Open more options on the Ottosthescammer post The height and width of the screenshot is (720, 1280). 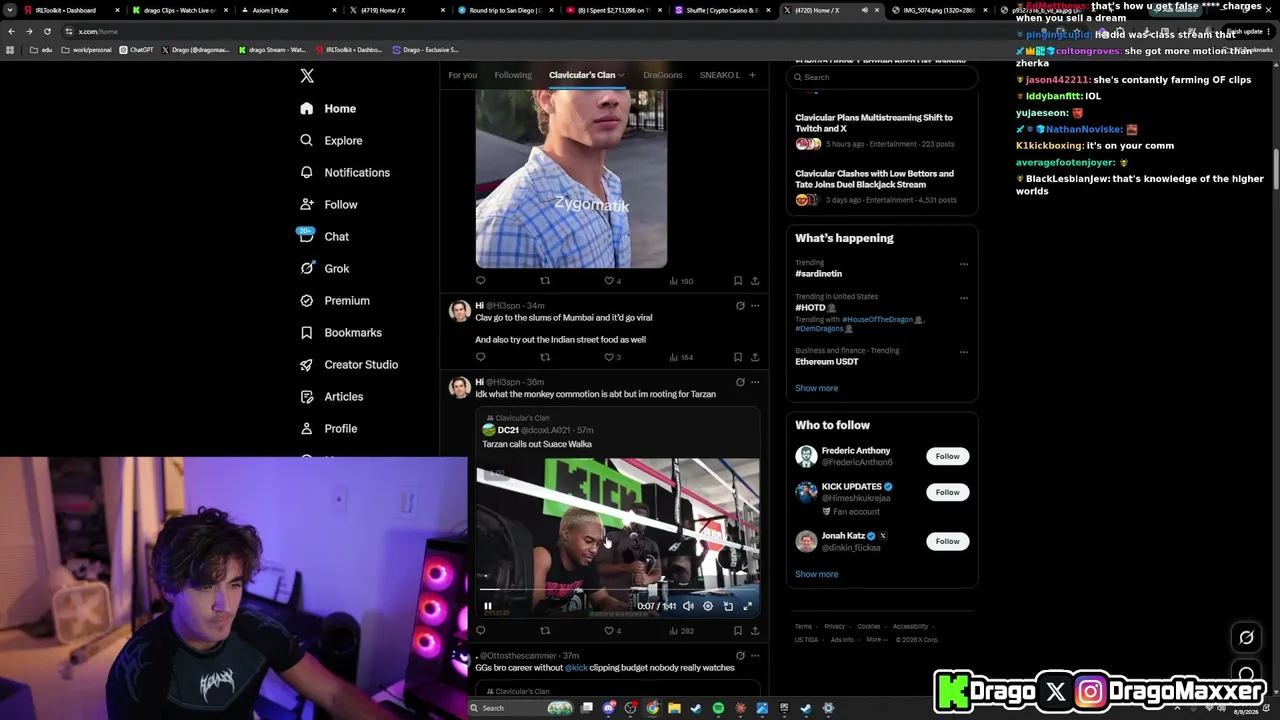point(755,656)
